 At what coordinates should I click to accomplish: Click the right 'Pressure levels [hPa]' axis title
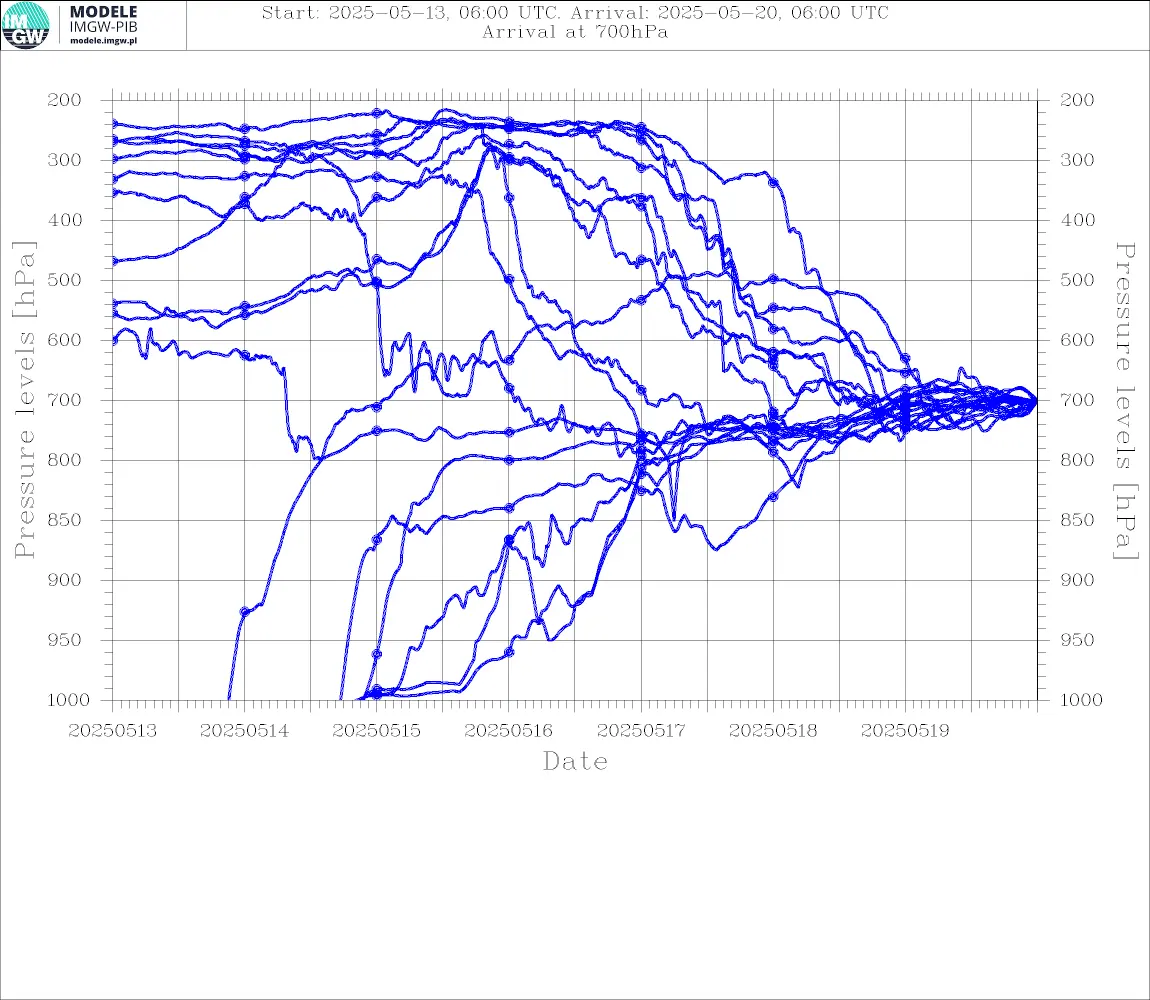tap(1126, 401)
